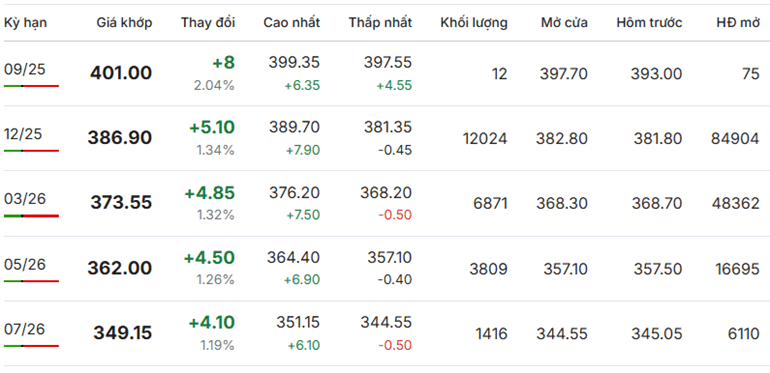Click the Thay đổi column header
770x373 pixels.
208,23
